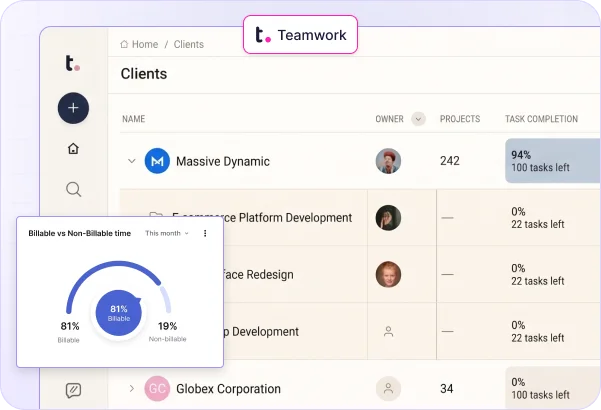Click the Massive Dynamic logo icon
This screenshot has width=601, height=410.
[157, 161]
